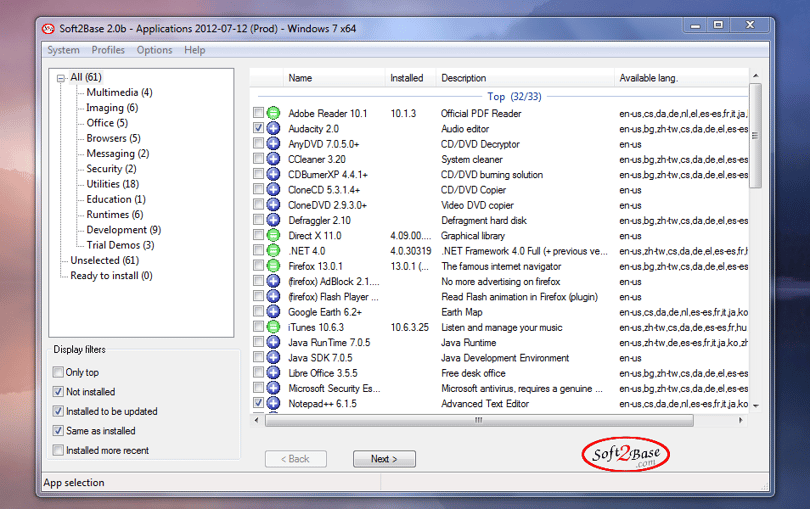Click the blue install icon beside CloneCD 5.3.1.4+
Image resolution: width=810 pixels, height=509 pixels.
tap(273, 189)
